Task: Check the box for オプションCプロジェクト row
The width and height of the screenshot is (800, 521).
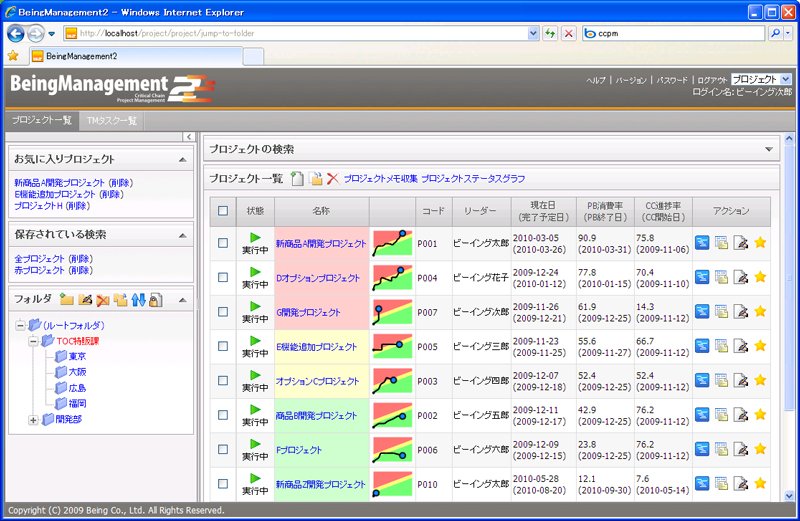Action: coord(223,381)
